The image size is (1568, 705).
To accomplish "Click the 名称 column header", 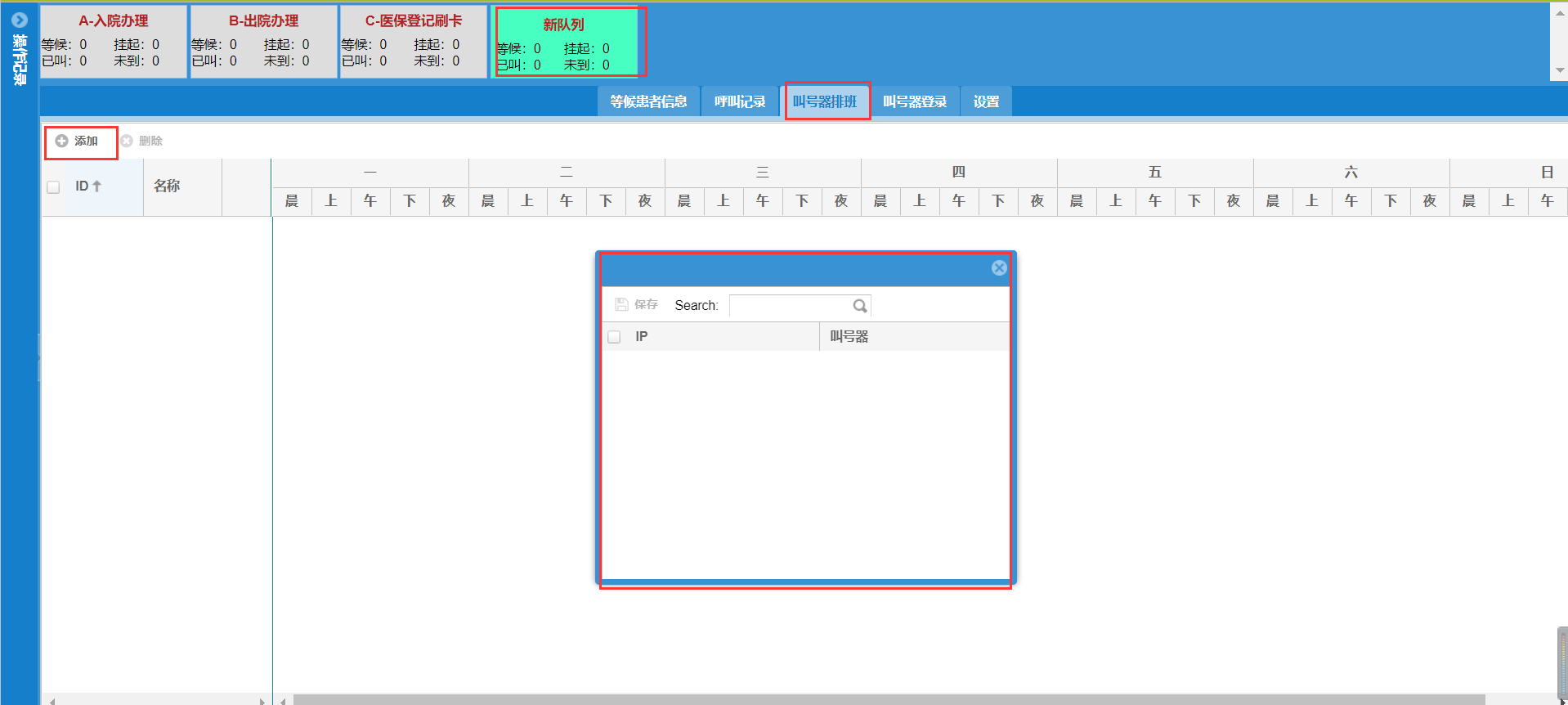I will (x=182, y=186).
